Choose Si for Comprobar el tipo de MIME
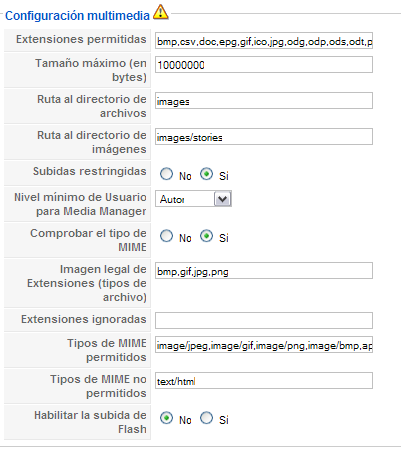The image size is (401, 457). coord(206,236)
